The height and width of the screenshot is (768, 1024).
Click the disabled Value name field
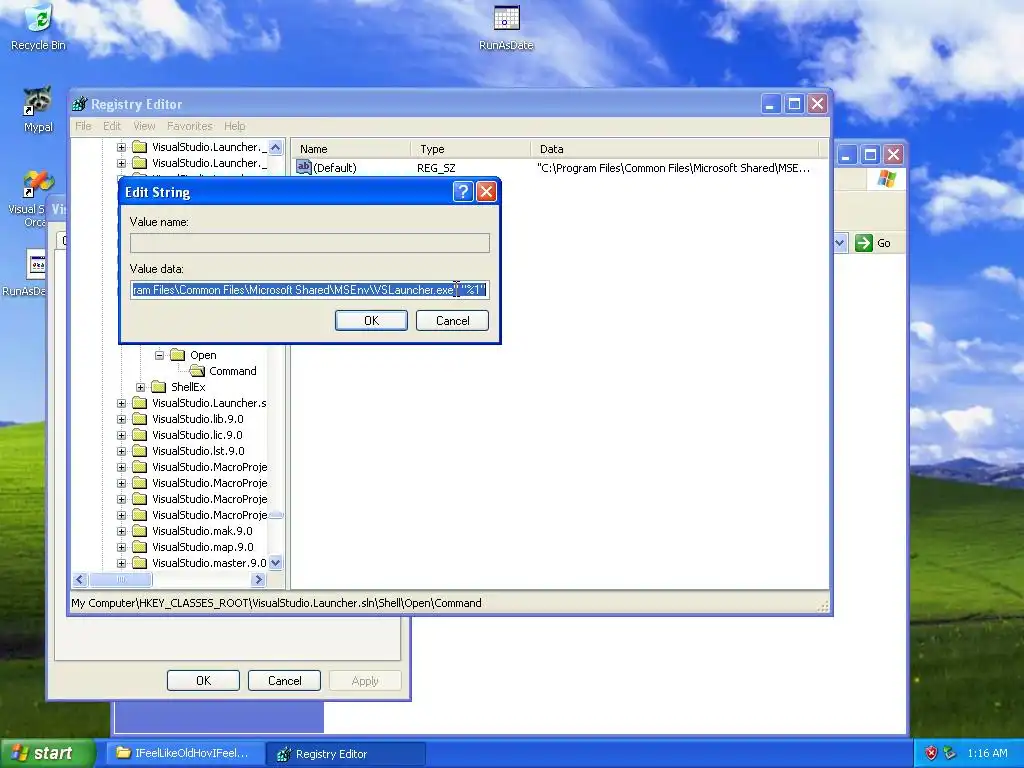point(310,243)
